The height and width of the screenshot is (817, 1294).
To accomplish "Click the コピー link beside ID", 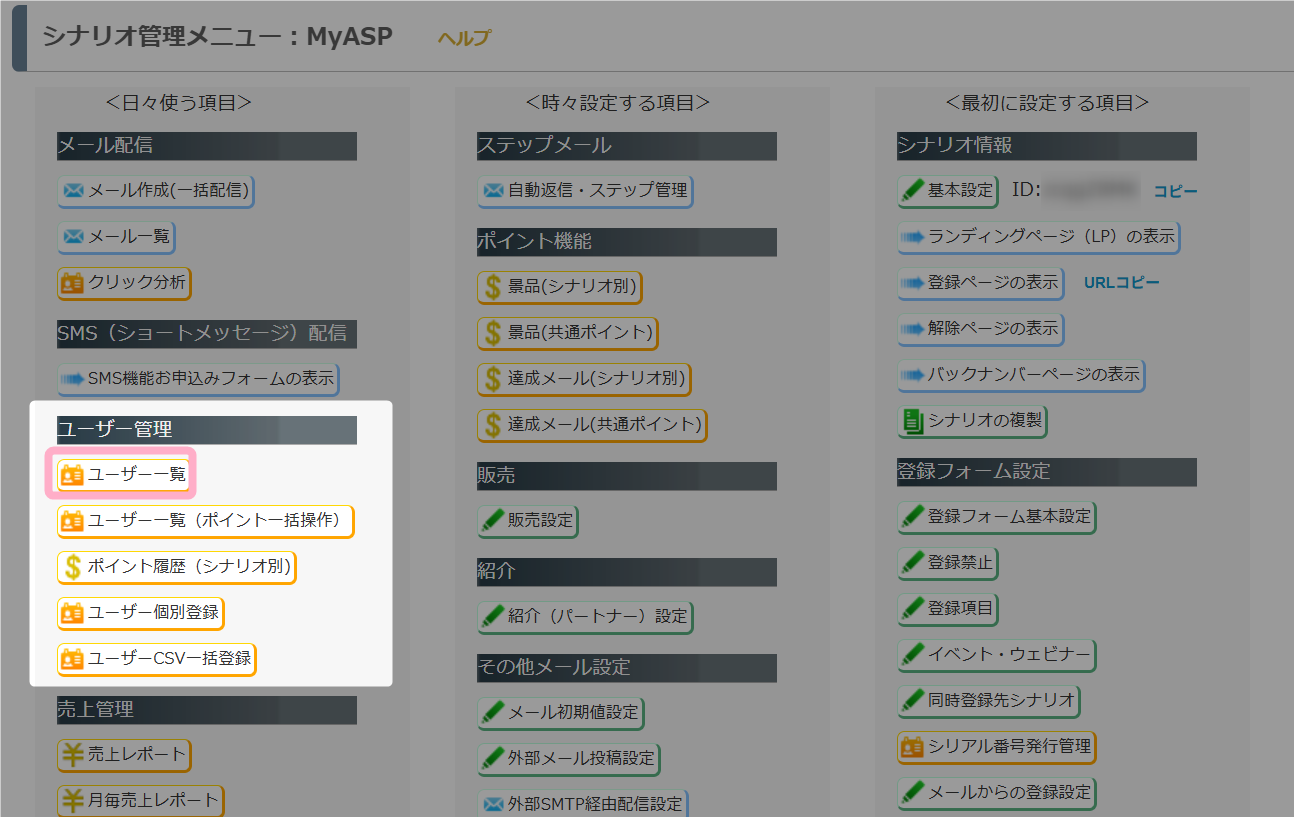I will [1176, 191].
